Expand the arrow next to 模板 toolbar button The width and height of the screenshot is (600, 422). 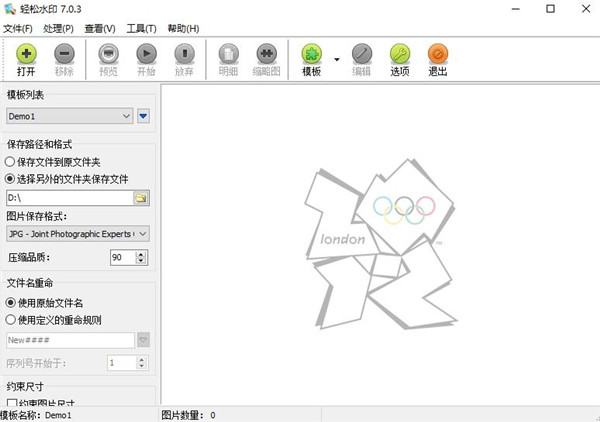coord(337,59)
